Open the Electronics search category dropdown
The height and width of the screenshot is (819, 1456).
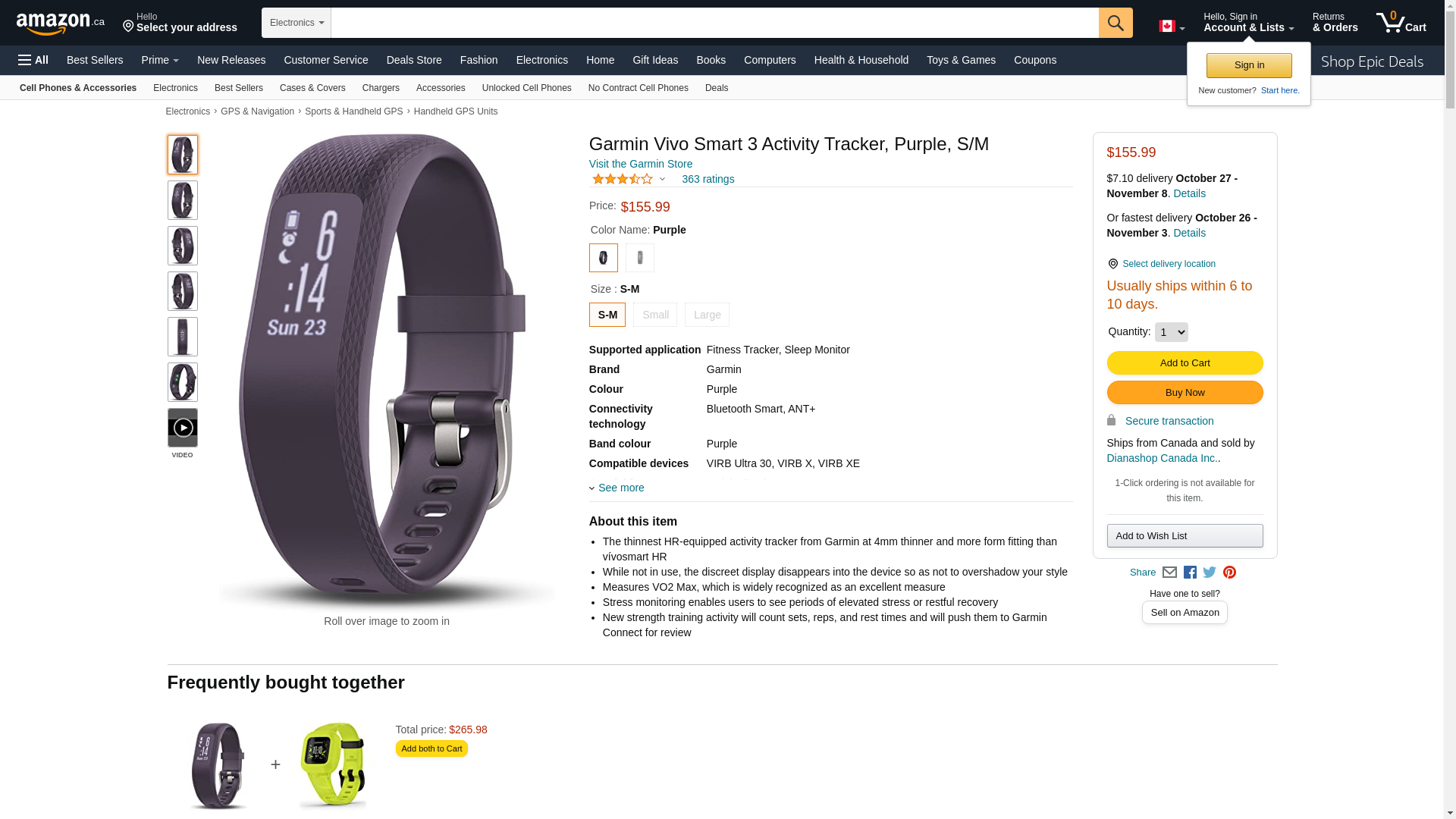pyautogui.click(x=297, y=23)
